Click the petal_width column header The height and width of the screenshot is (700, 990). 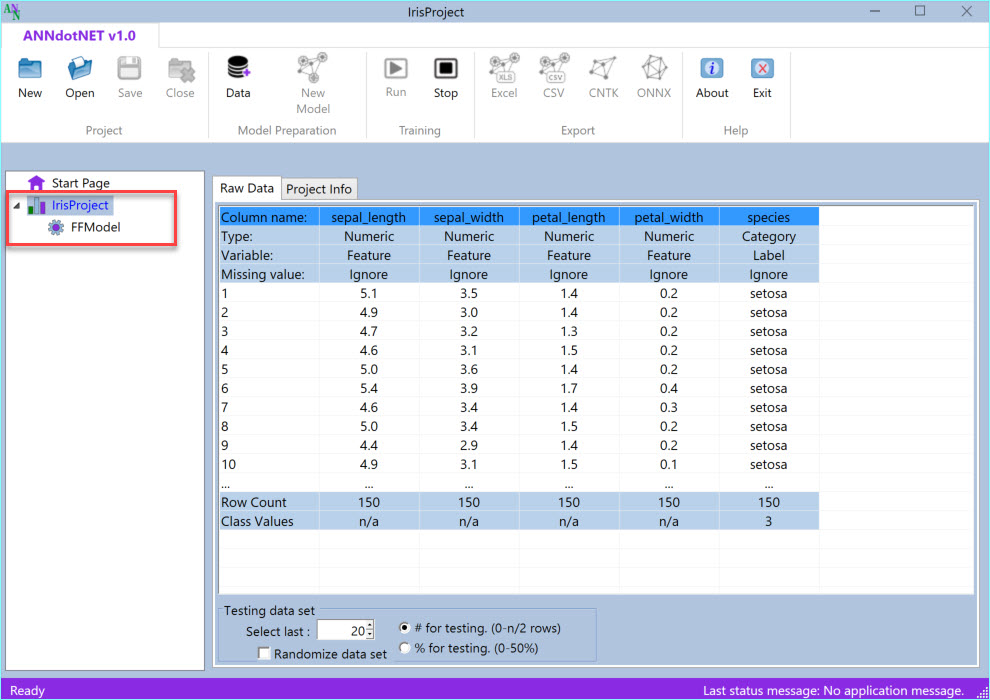[x=669, y=217]
